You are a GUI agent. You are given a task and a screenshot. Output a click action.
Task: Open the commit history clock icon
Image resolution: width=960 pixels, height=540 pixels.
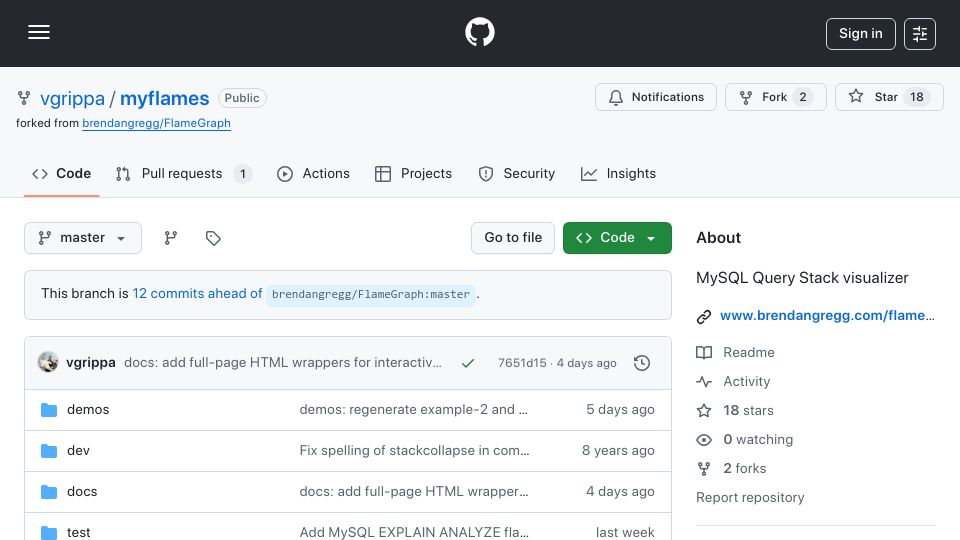coord(642,363)
